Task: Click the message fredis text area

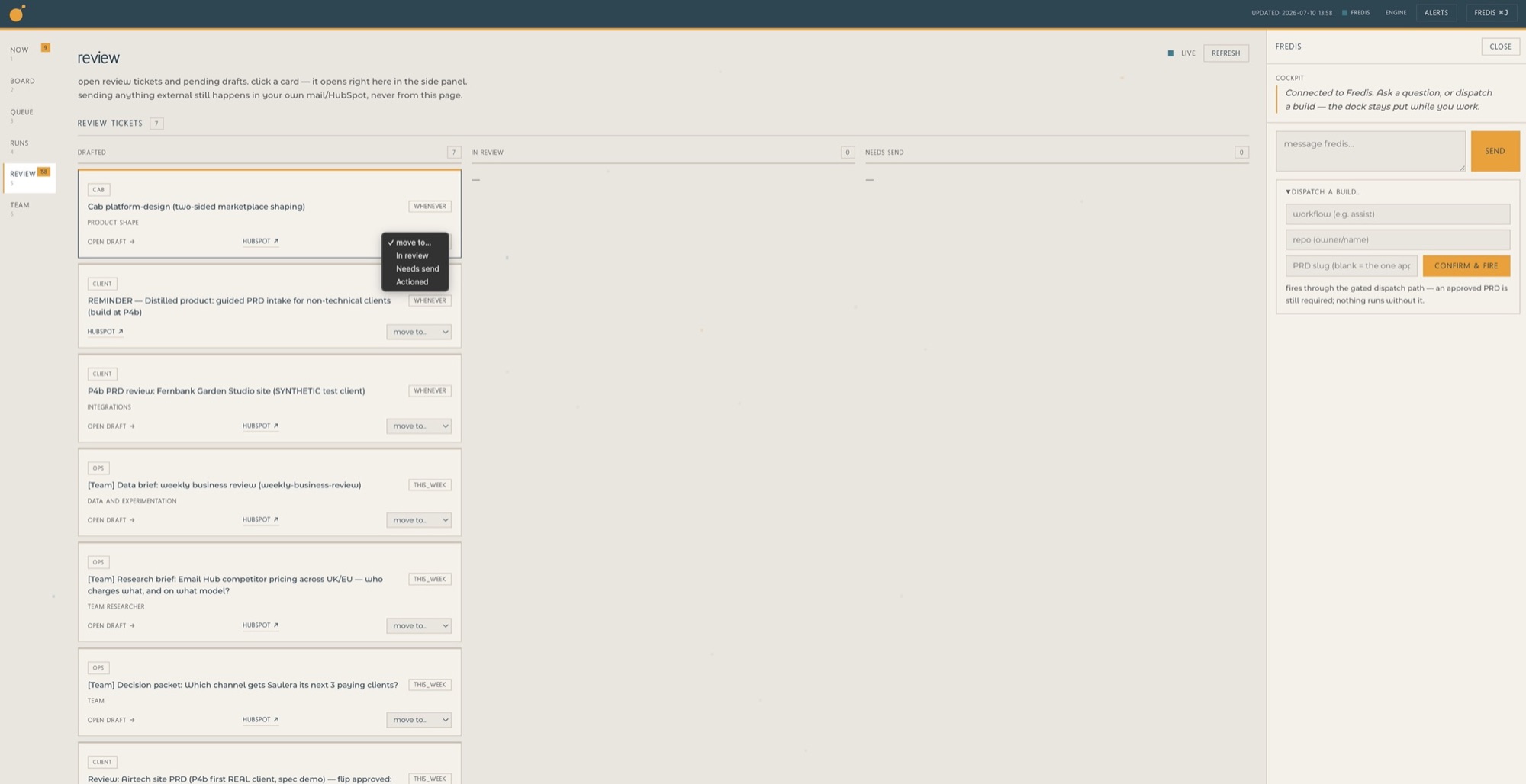Action: coord(1370,151)
